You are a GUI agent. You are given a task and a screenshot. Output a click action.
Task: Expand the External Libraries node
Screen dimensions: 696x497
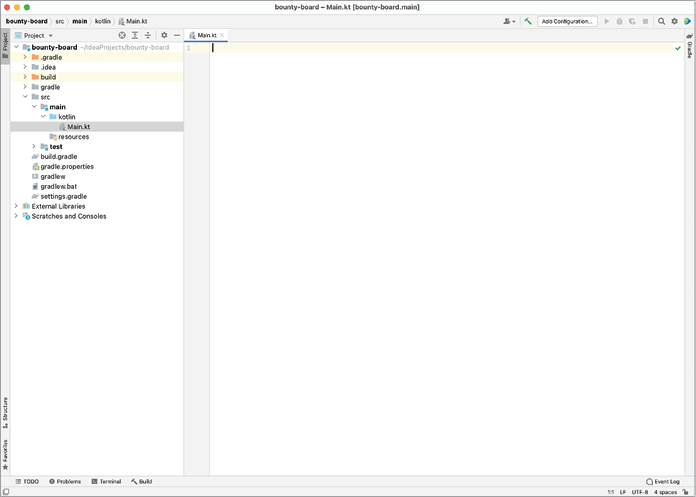pos(16,206)
